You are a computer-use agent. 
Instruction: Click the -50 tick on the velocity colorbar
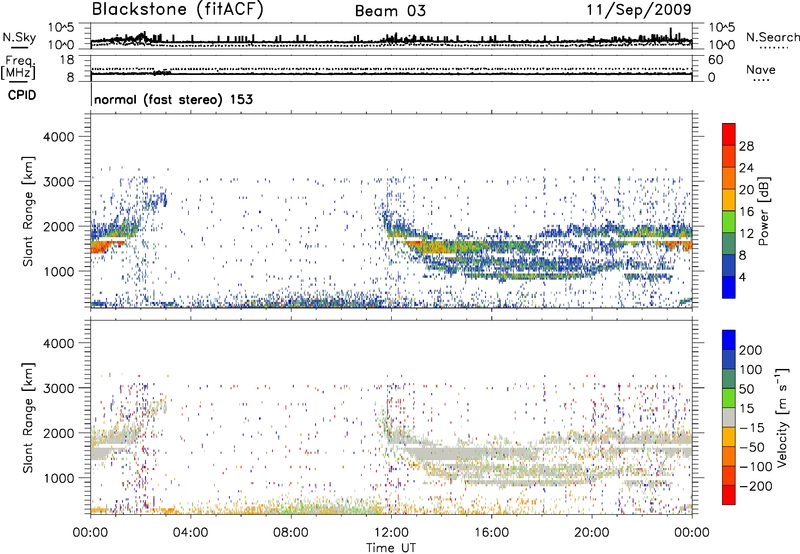coord(752,447)
